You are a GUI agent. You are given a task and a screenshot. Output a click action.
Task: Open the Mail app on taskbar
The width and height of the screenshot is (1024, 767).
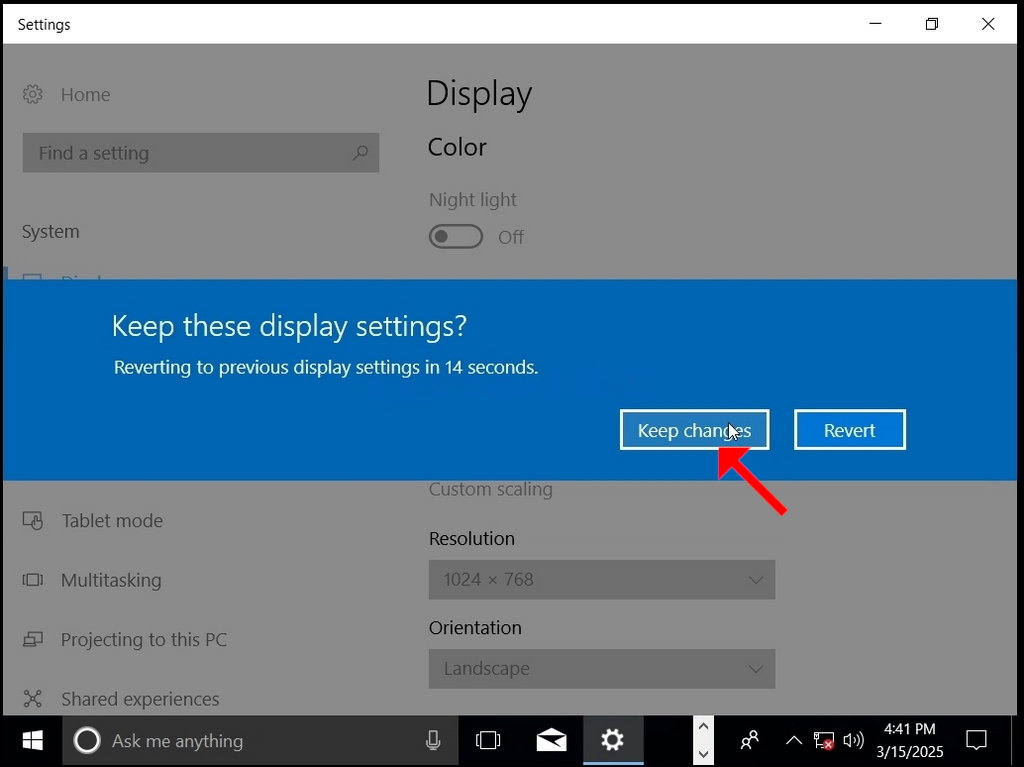[551, 740]
